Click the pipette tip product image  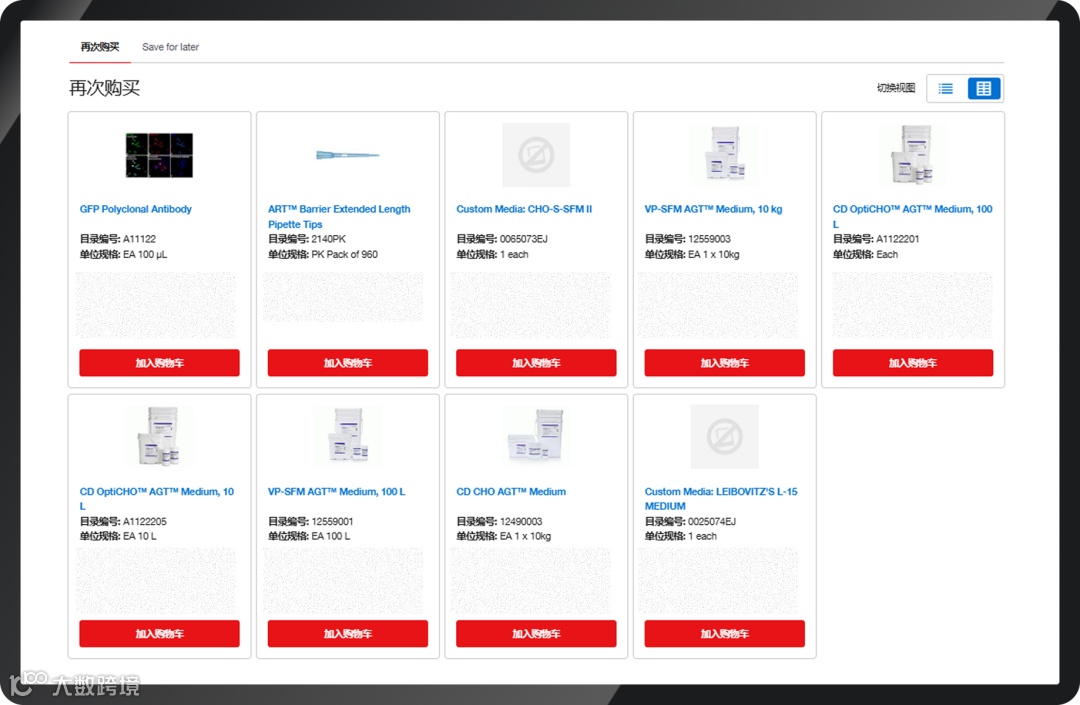click(348, 155)
